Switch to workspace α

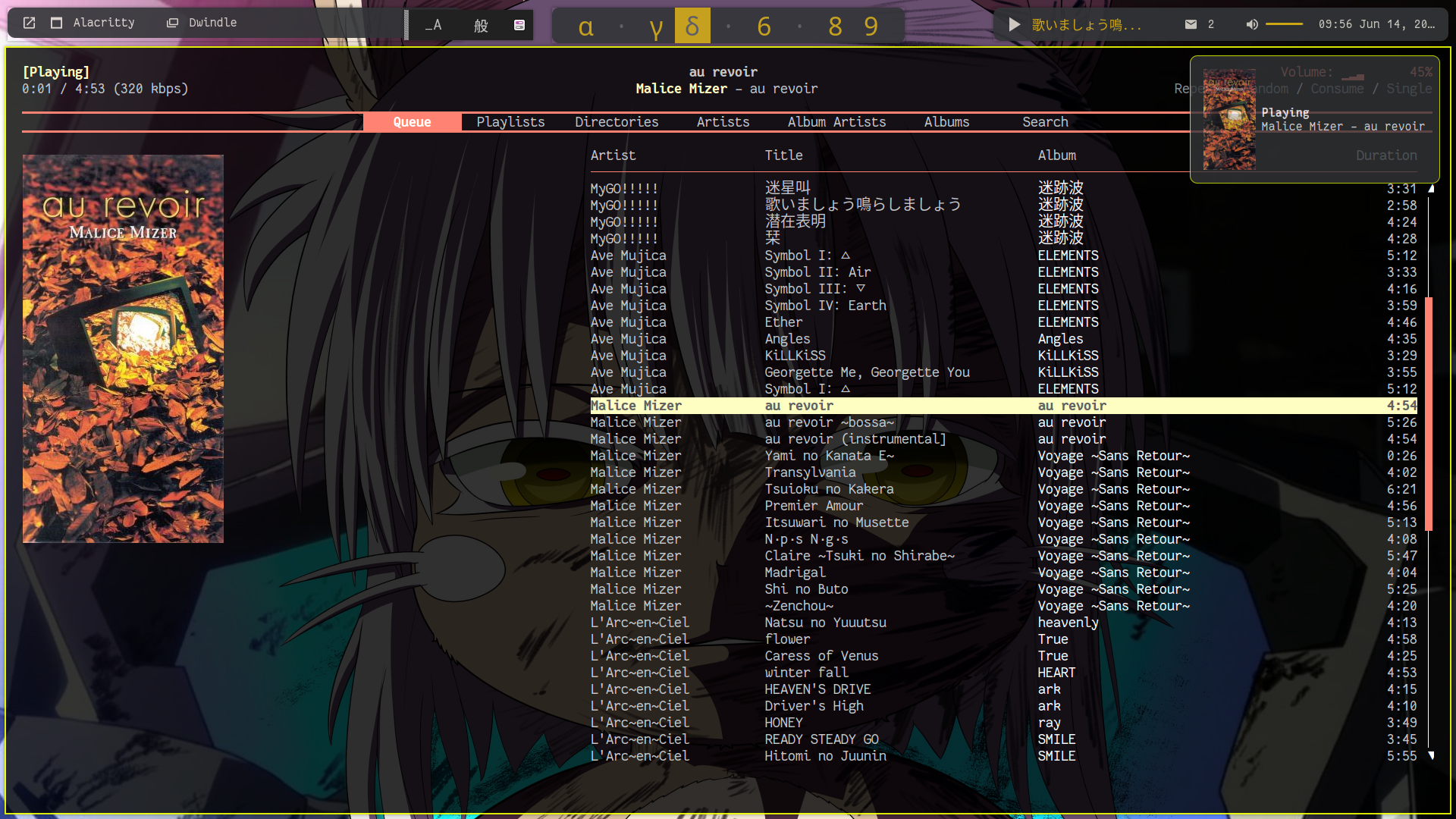pyautogui.click(x=585, y=27)
